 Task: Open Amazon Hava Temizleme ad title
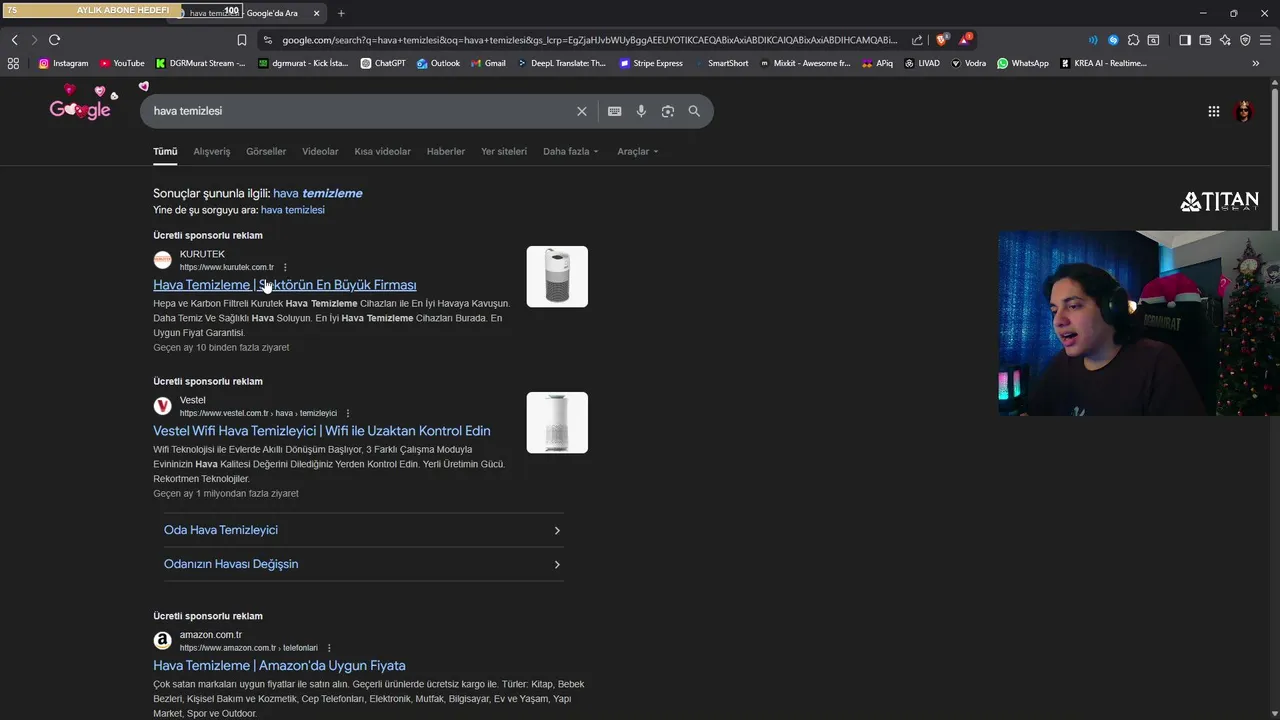279,666
